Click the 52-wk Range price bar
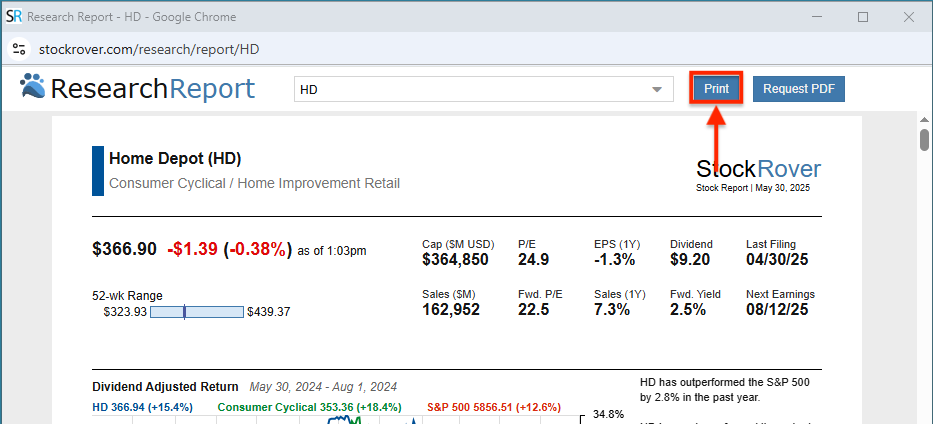The image size is (933, 424). [197, 312]
